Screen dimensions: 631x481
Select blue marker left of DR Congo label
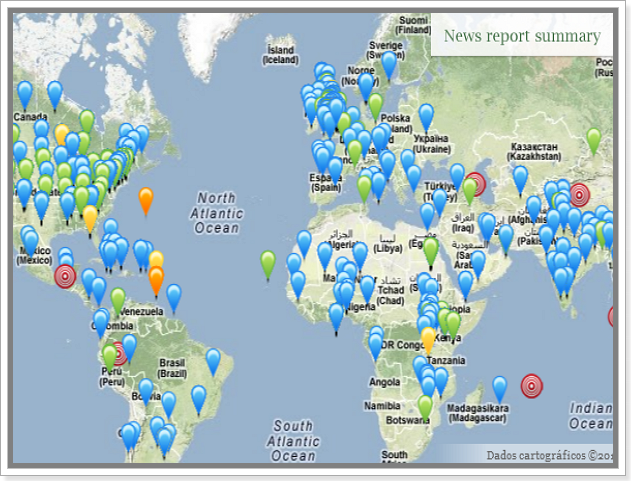[x=375, y=347]
